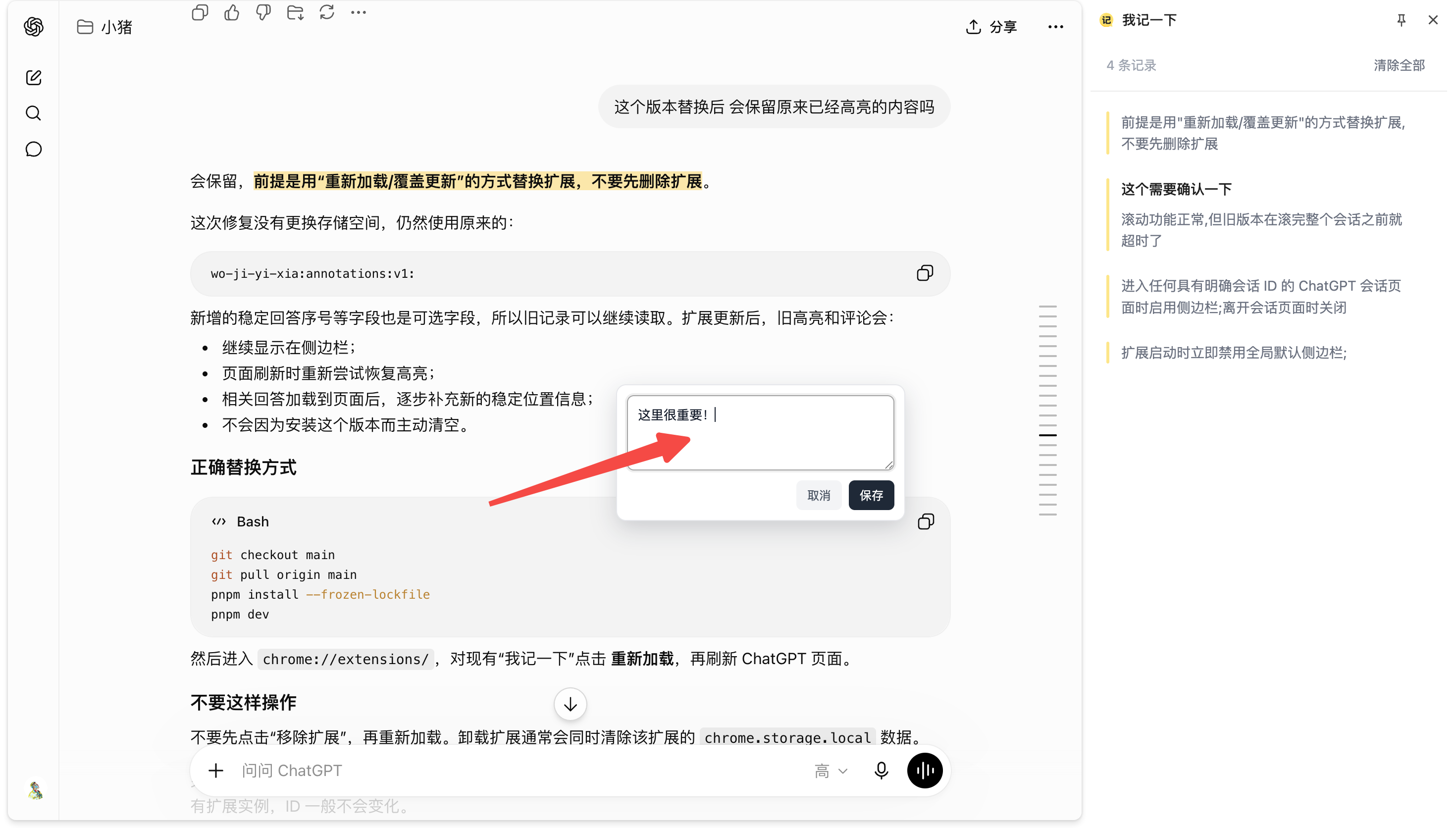Click the code line git pull origin main

click(x=284, y=574)
